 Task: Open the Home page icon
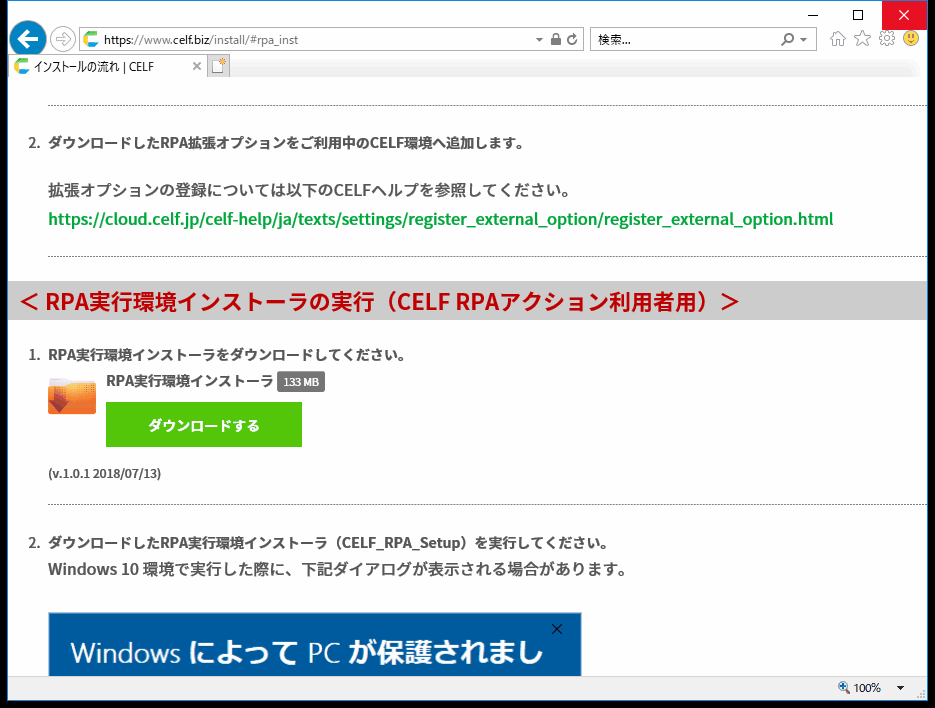pyautogui.click(x=838, y=39)
